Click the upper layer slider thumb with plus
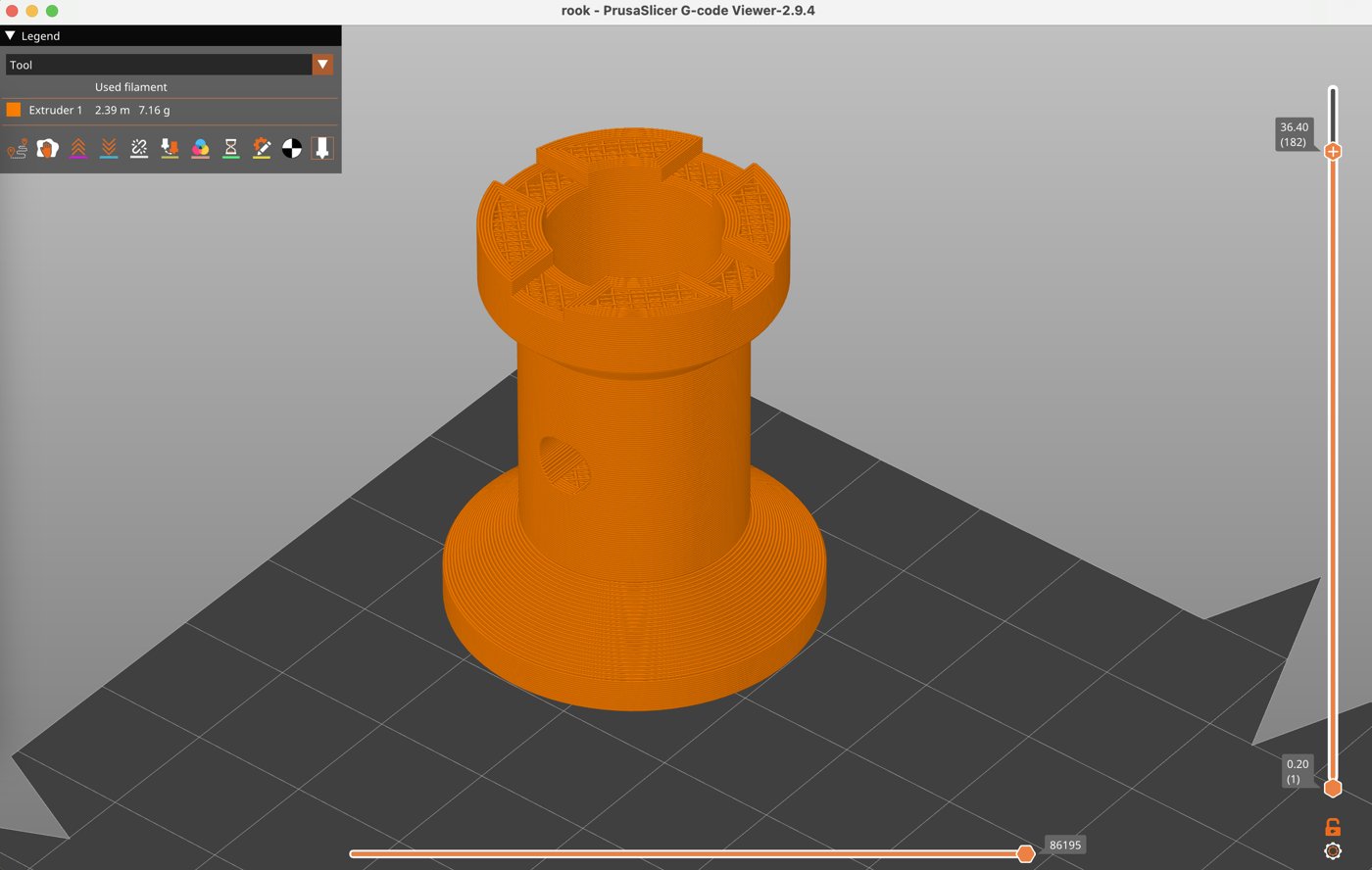The height and width of the screenshot is (870, 1372). [1333, 151]
